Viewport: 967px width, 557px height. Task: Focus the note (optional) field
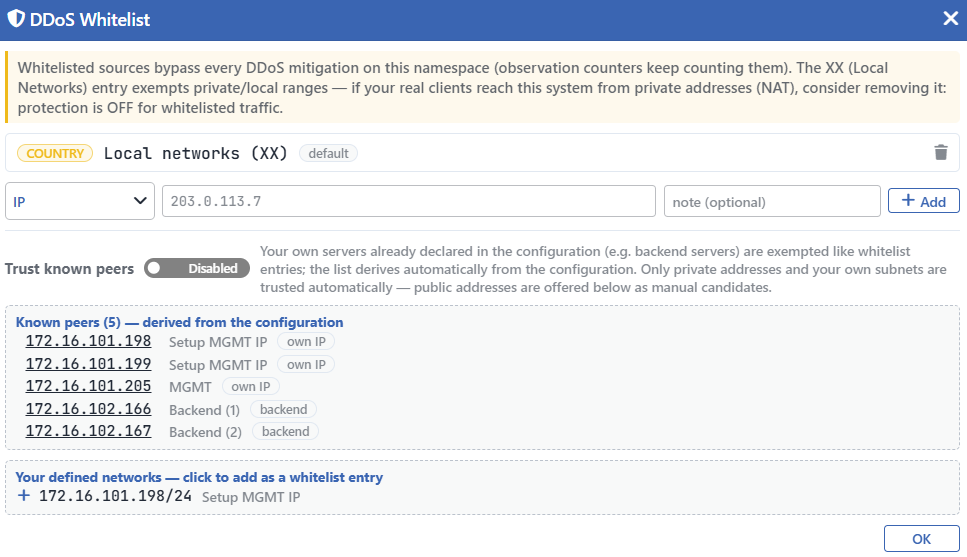click(772, 201)
